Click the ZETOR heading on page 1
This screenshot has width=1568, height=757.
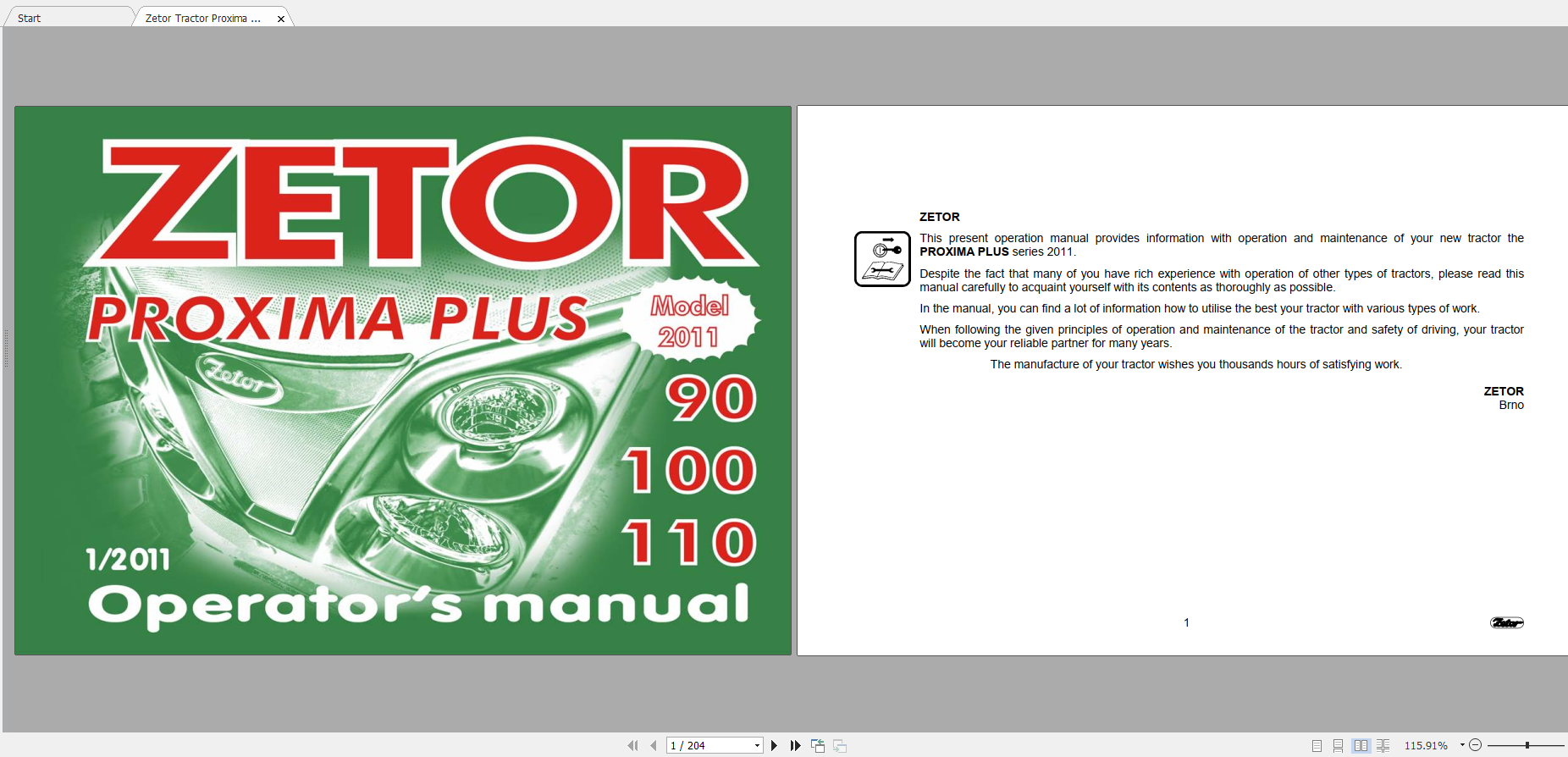pyautogui.click(x=940, y=217)
